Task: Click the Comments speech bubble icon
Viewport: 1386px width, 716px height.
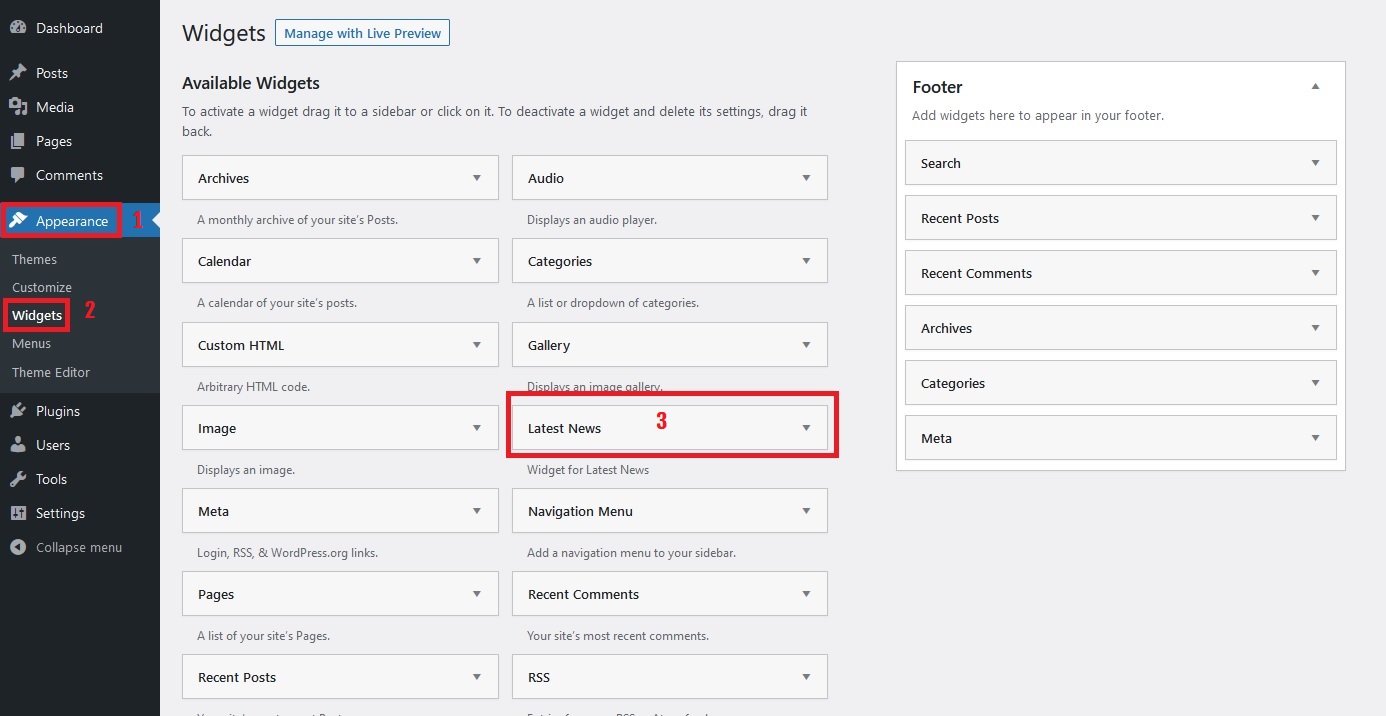Action: point(18,175)
